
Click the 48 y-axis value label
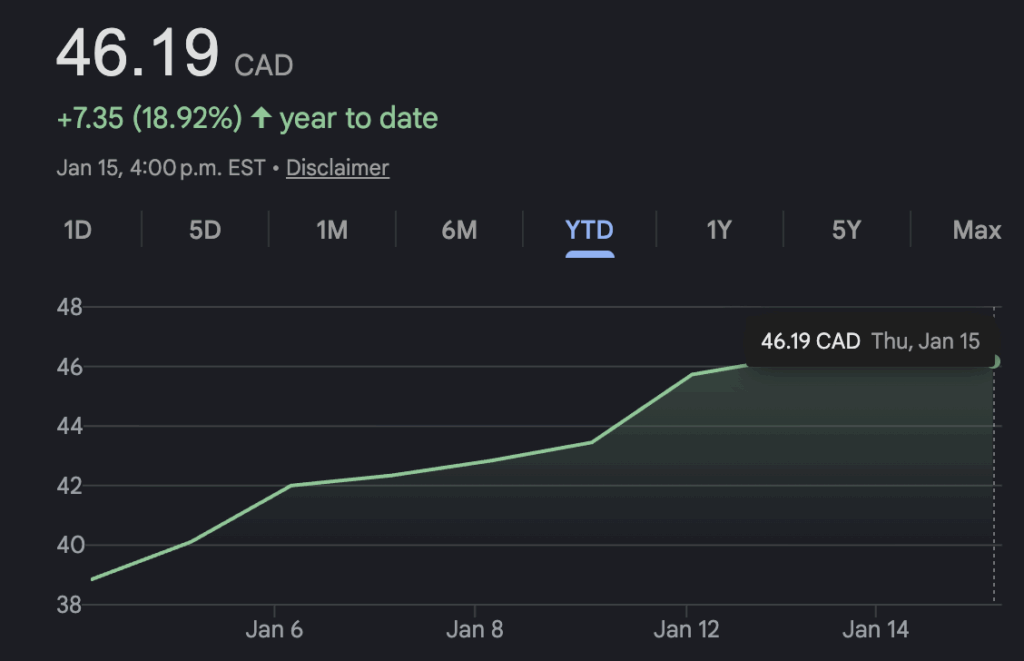coord(69,307)
